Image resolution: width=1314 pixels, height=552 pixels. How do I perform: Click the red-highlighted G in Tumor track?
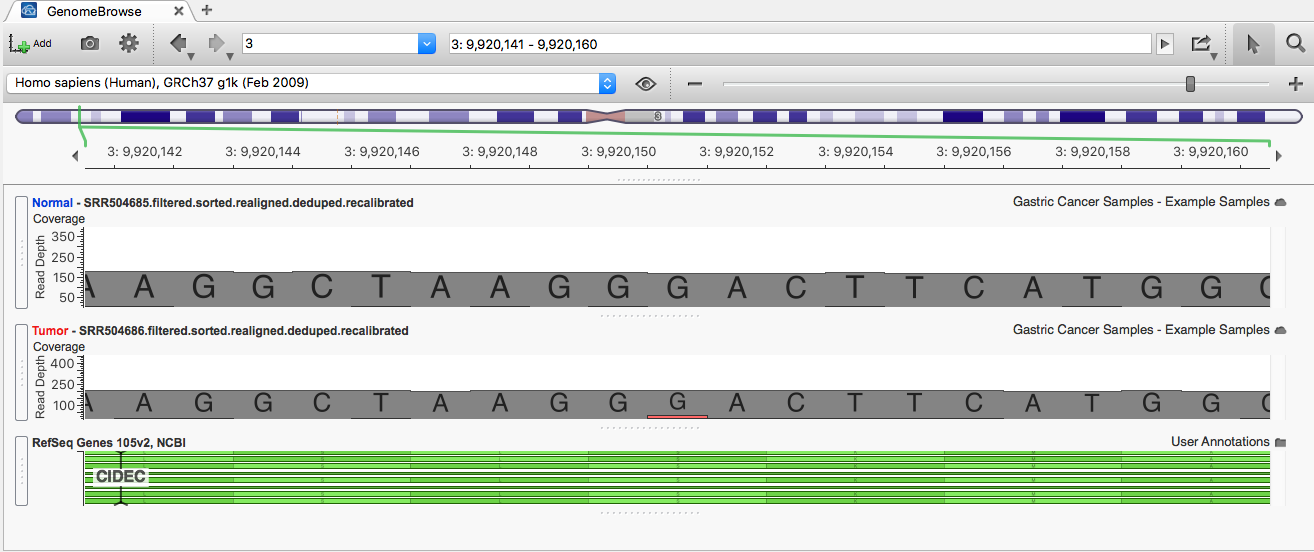(x=677, y=403)
